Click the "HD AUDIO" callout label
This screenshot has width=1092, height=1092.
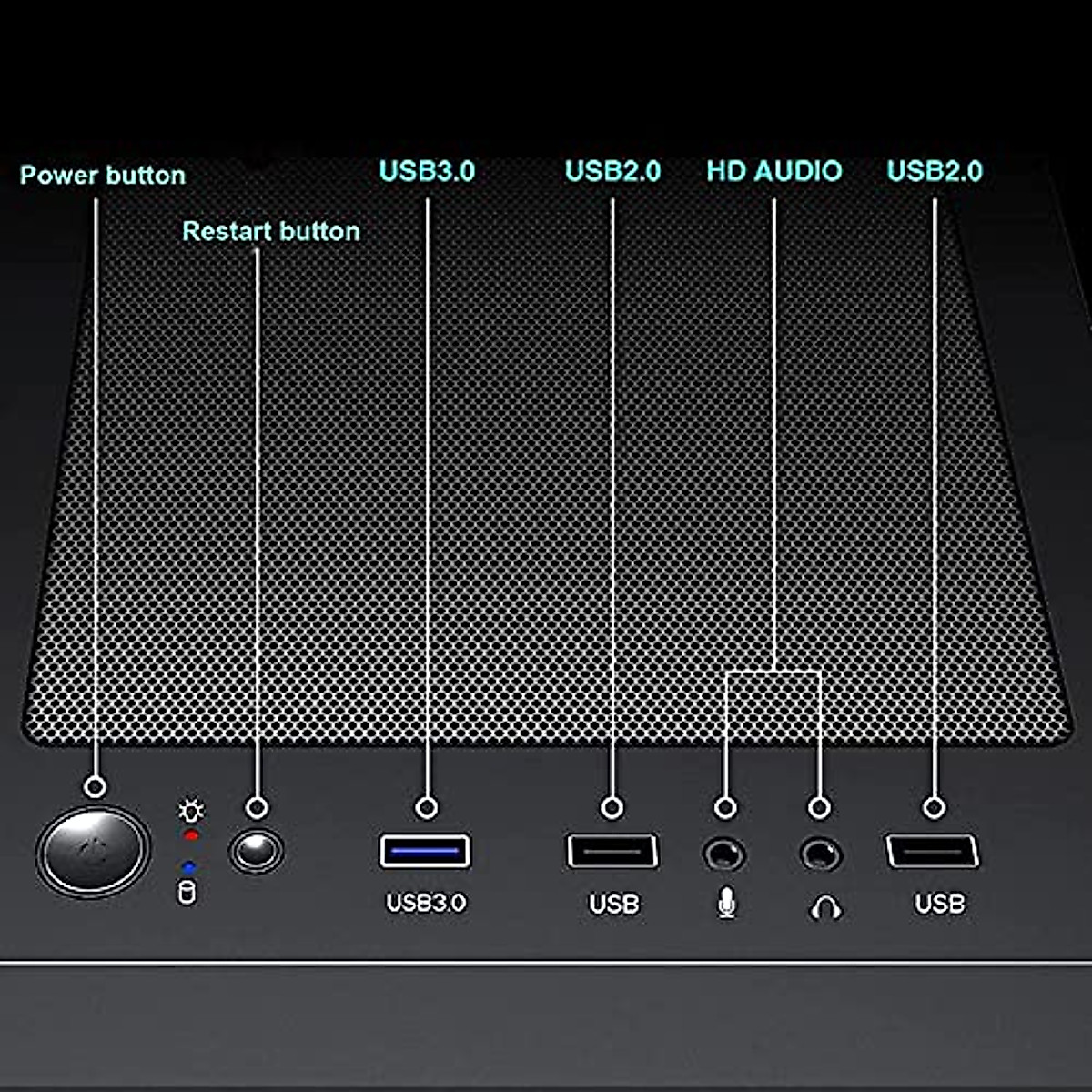[x=774, y=171]
